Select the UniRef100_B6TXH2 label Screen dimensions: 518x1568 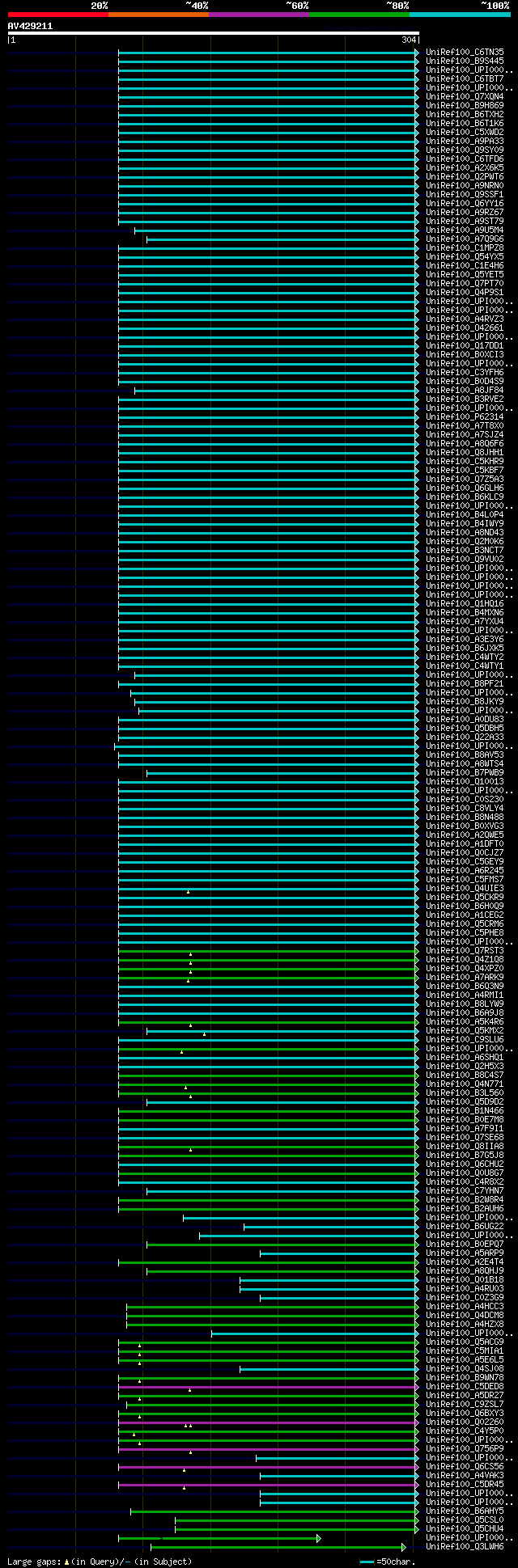click(465, 114)
